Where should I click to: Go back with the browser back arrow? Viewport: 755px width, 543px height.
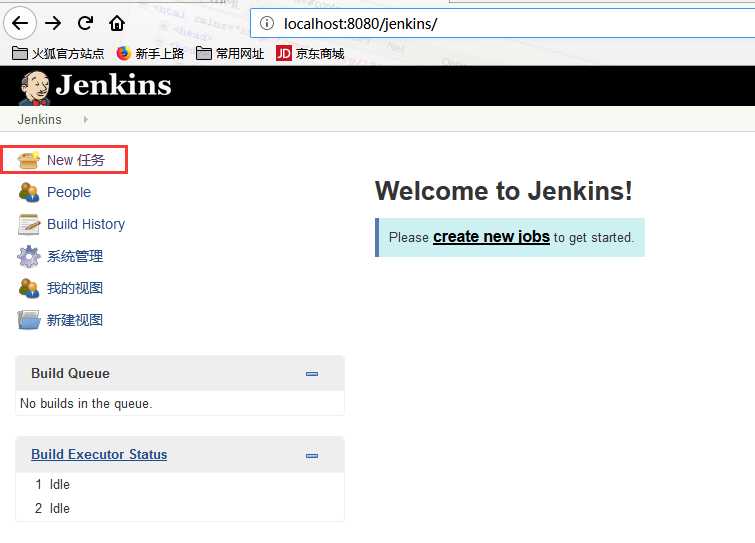pyautogui.click(x=20, y=23)
